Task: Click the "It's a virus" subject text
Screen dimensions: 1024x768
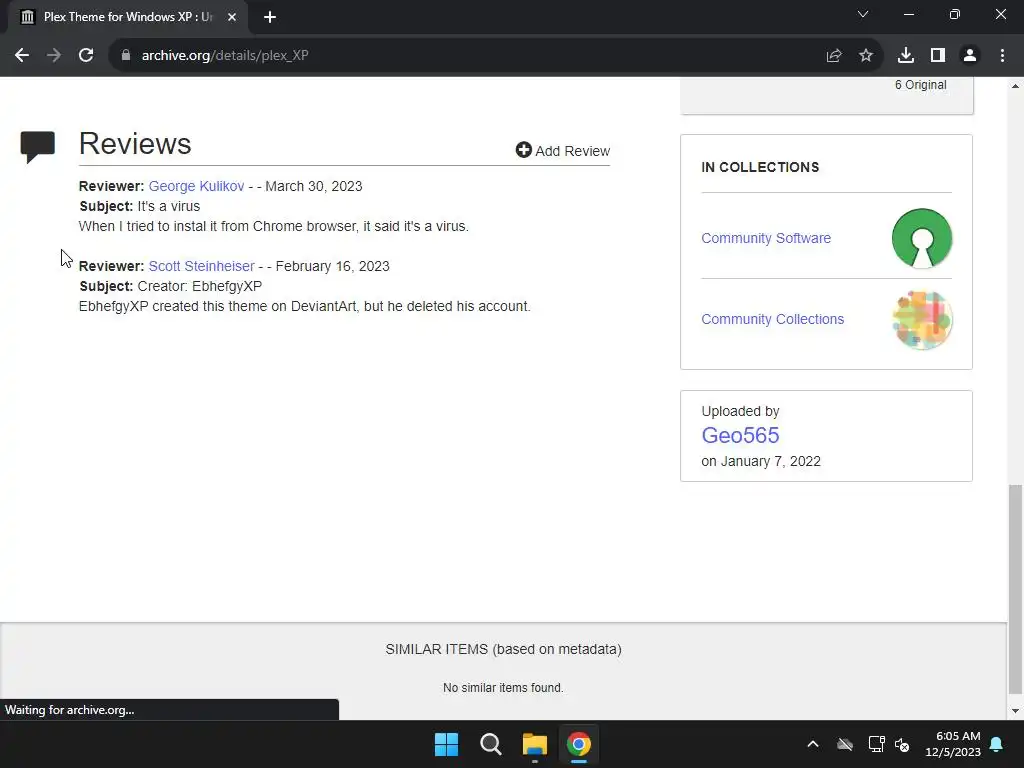Action: tap(168, 206)
